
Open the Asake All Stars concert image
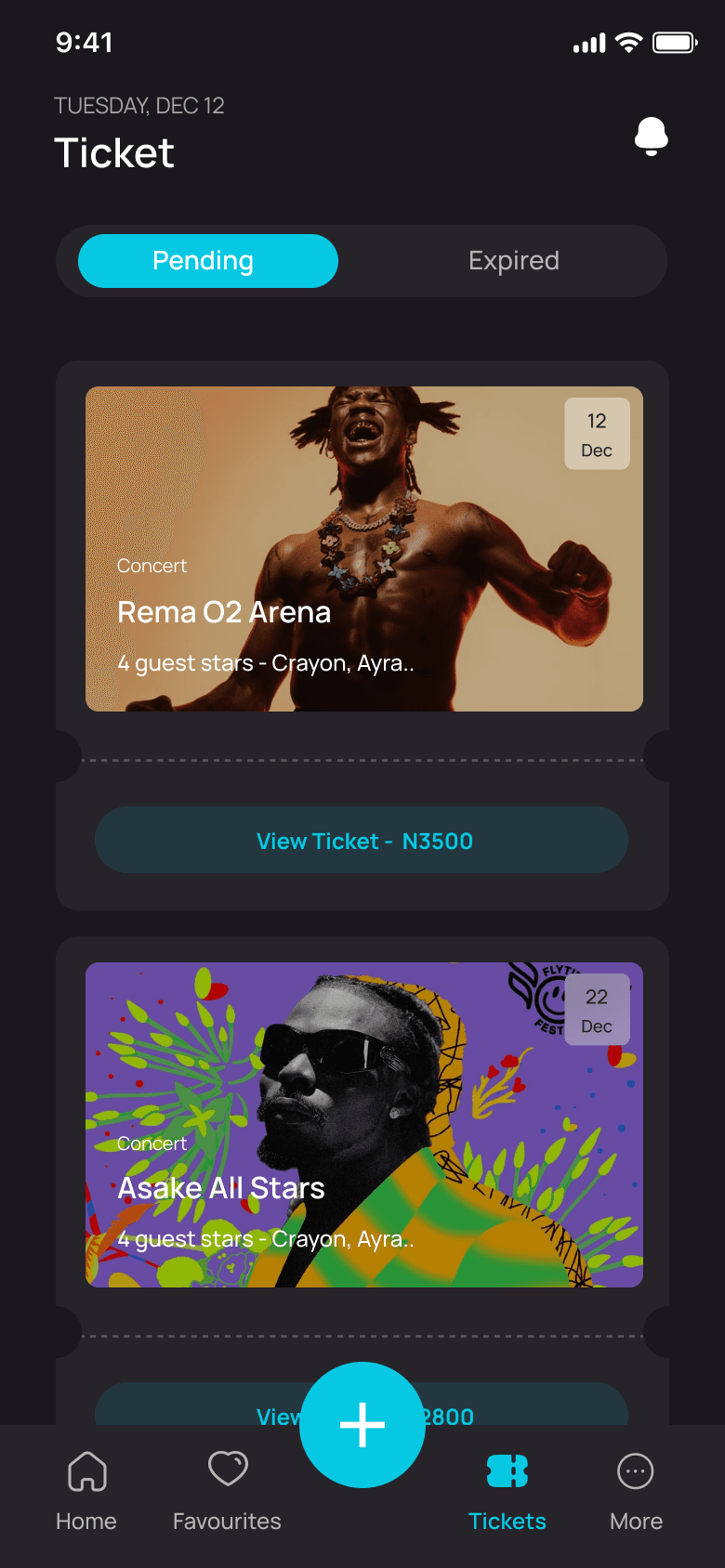click(364, 1125)
